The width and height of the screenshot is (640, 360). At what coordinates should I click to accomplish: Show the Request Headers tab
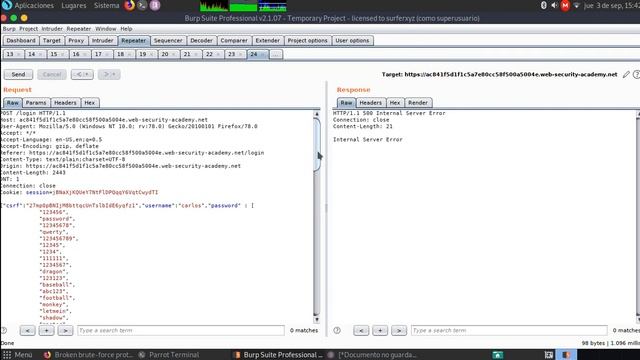(x=65, y=103)
